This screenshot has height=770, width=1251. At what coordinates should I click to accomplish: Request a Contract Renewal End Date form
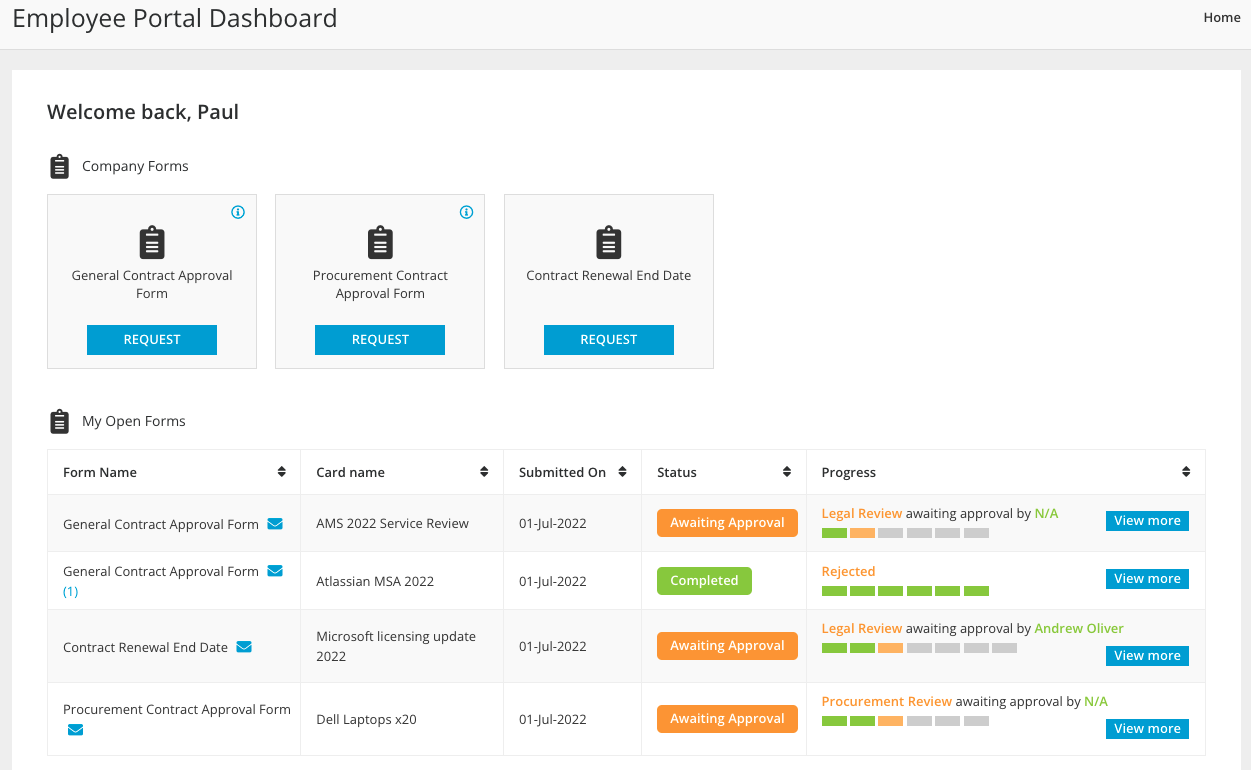[609, 340]
